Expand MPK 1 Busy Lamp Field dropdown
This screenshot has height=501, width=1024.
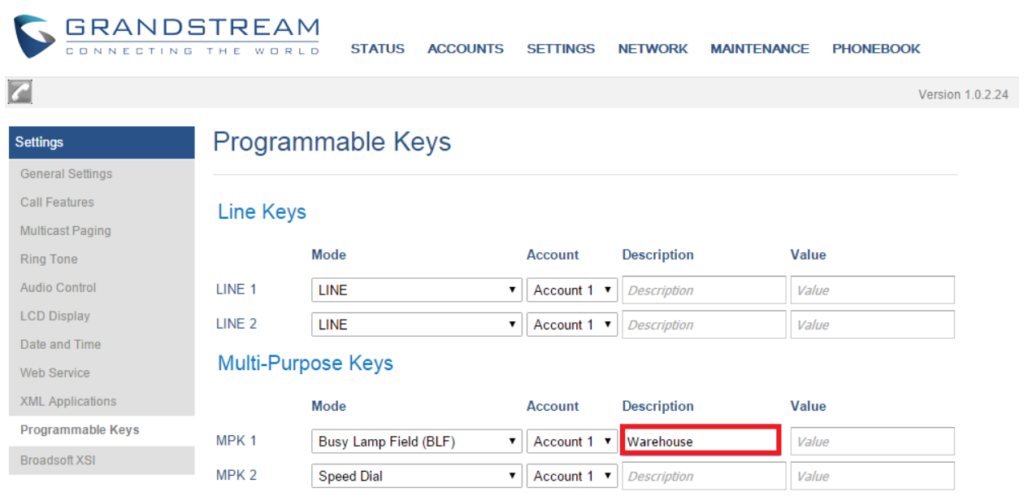(x=417, y=442)
